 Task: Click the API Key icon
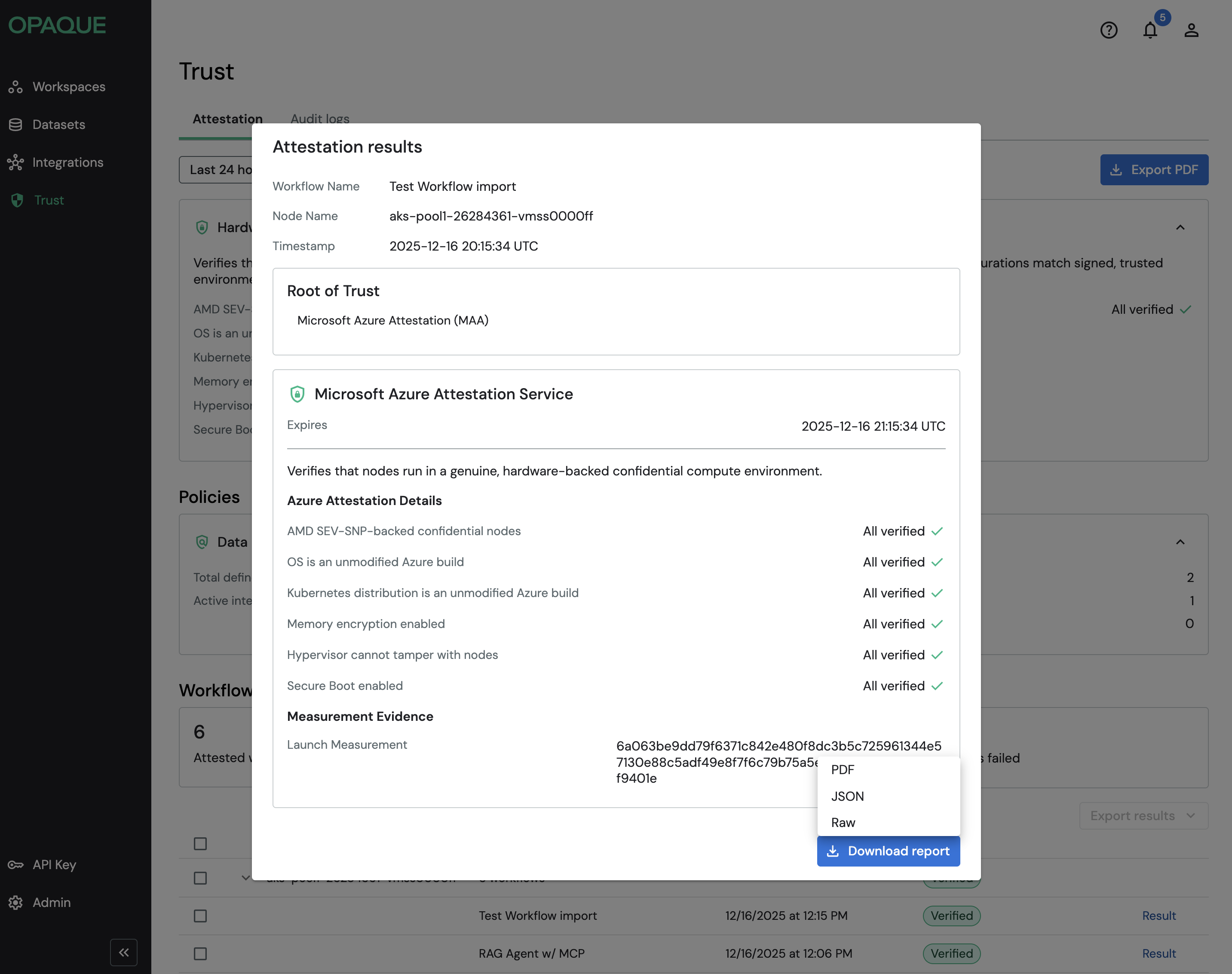click(15, 864)
